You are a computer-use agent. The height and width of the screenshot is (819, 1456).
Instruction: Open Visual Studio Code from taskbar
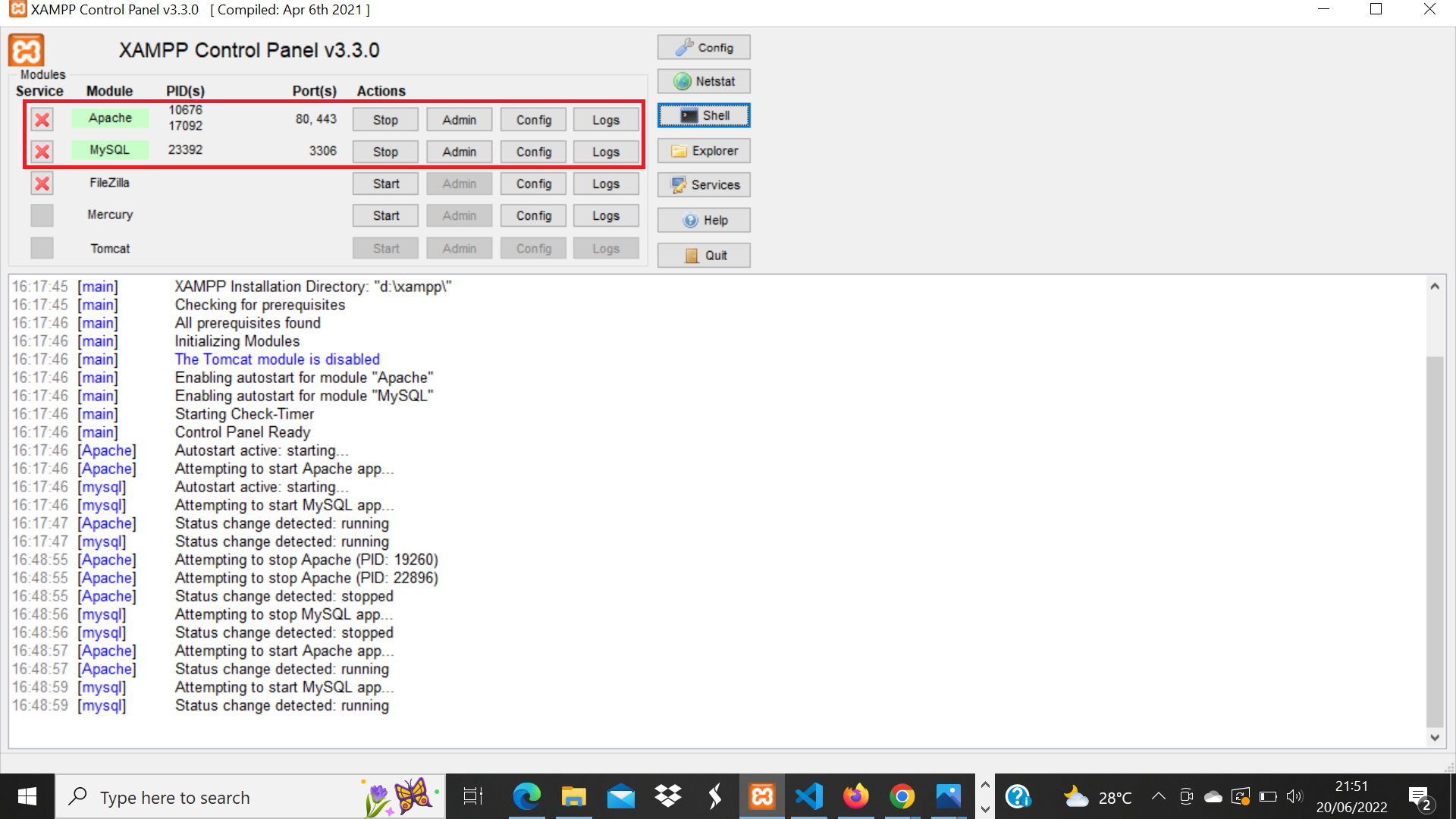pyautogui.click(x=809, y=796)
